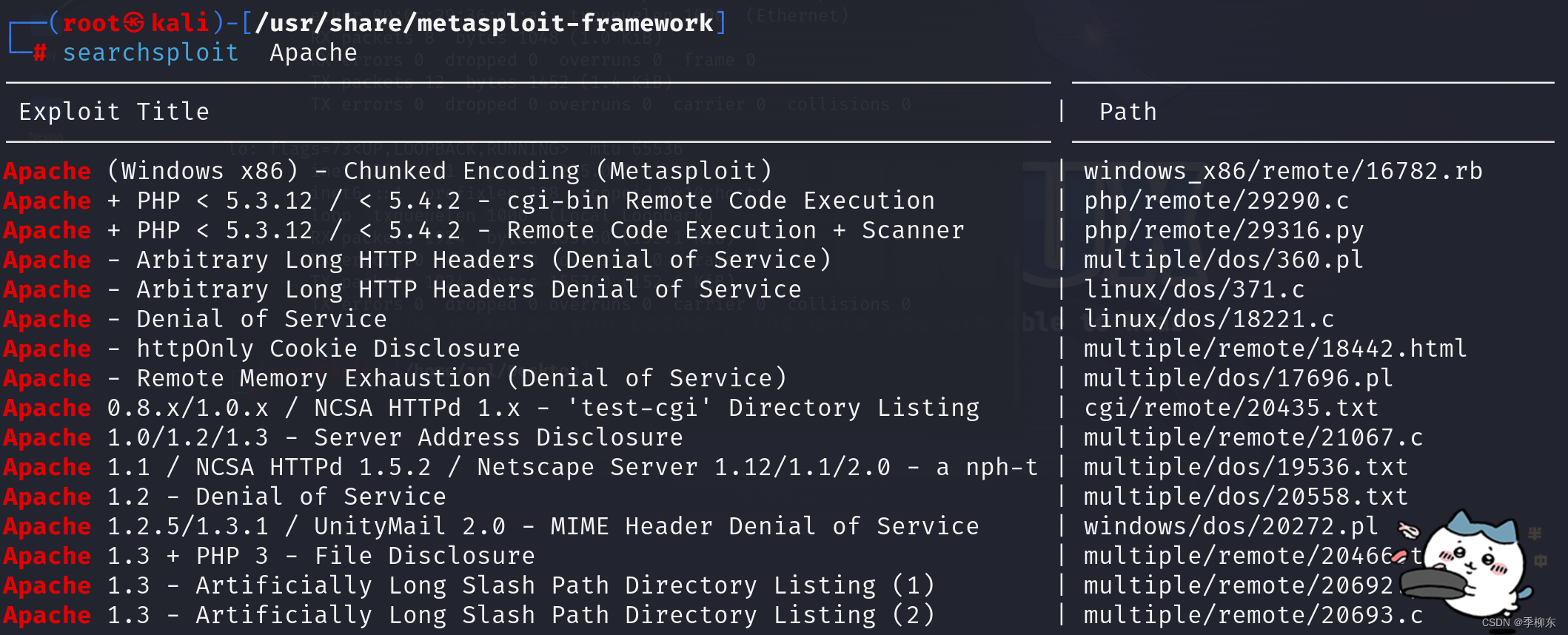The image size is (1568, 635).
Task: Click path linux/dos/371.c
Action: coord(1195,289)
